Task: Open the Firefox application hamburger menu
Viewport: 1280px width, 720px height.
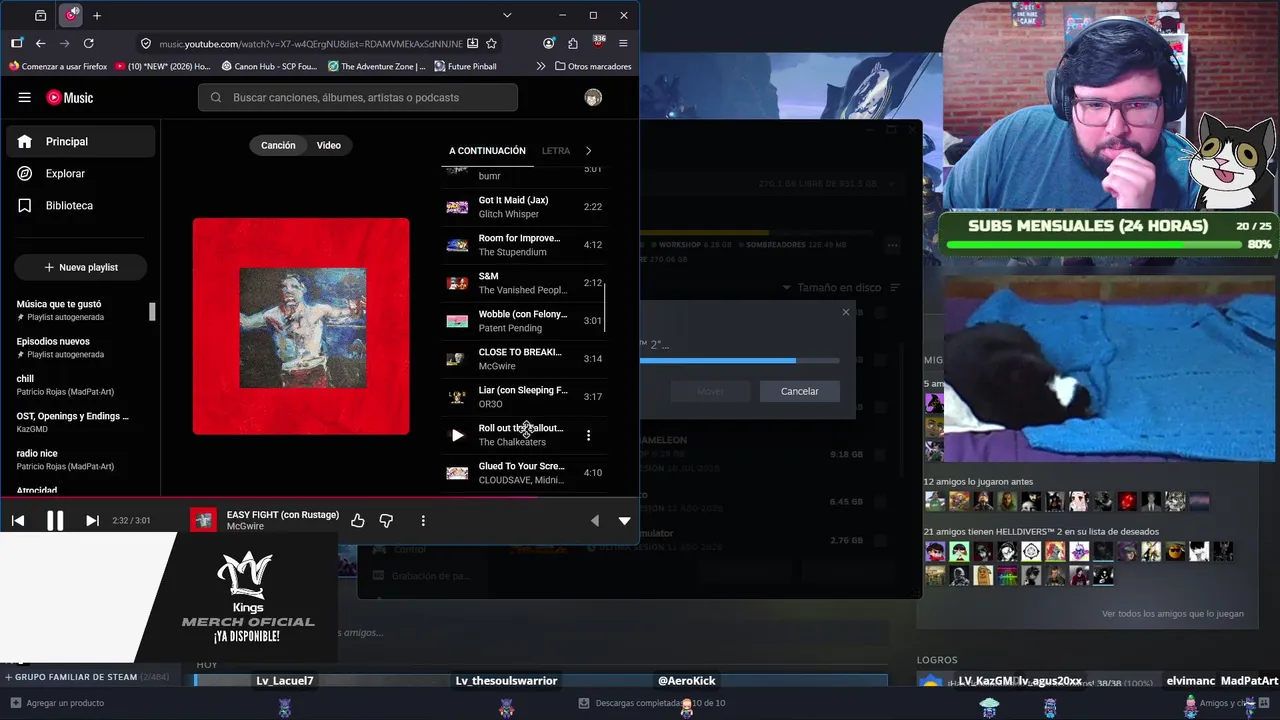Action: tap(623, 43)
